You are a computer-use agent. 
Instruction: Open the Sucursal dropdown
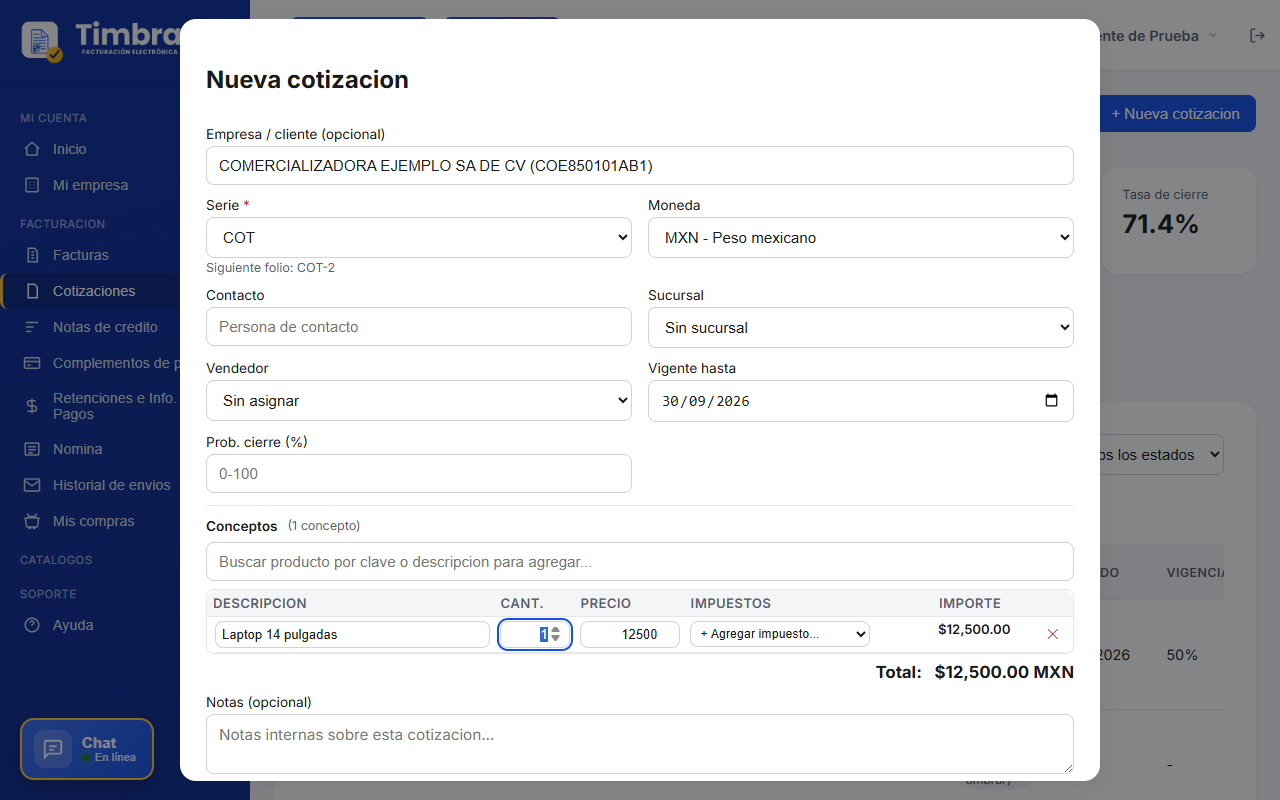coord(861,328)
